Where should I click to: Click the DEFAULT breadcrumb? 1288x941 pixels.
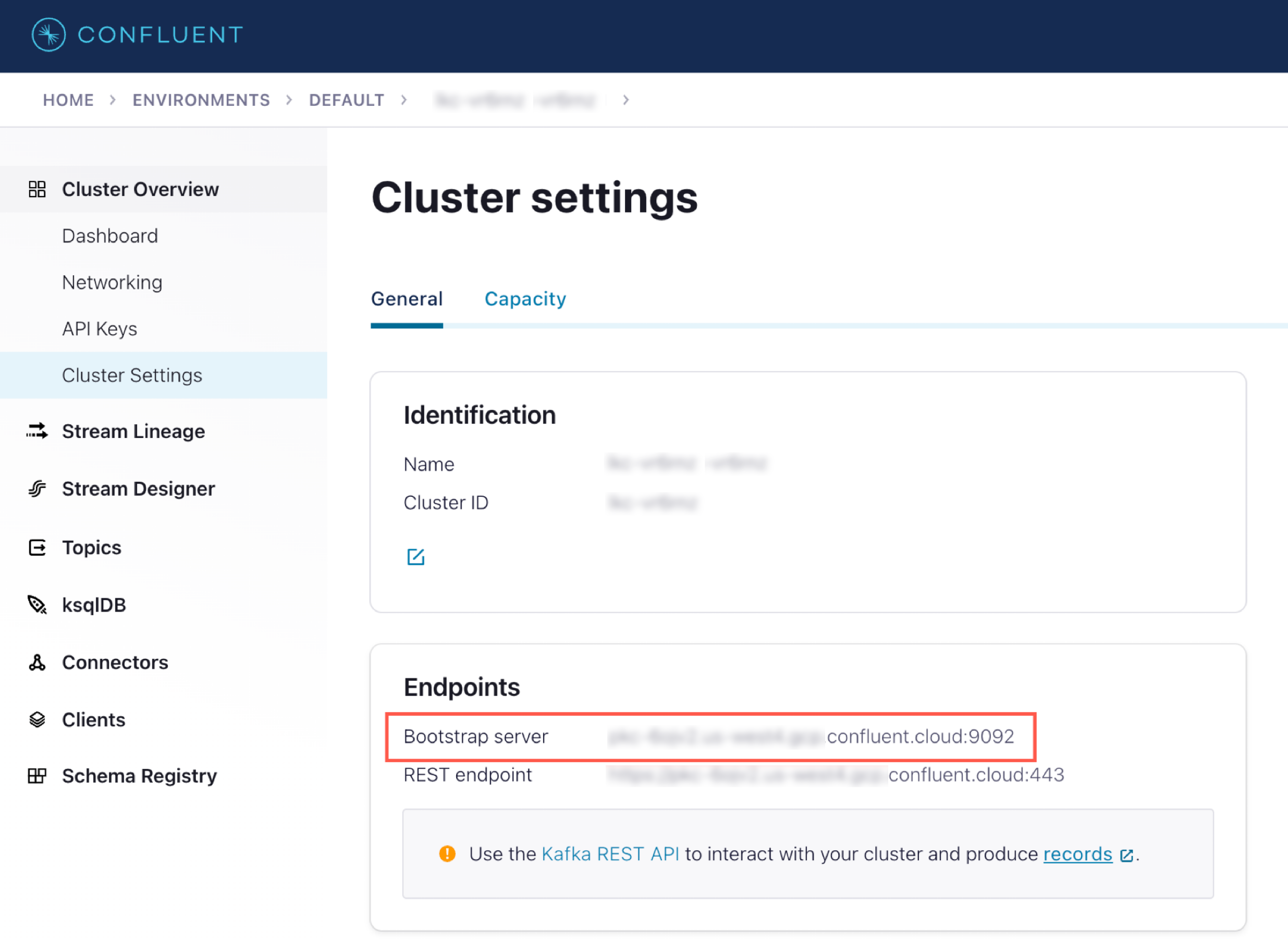click(x=346, y=100)
